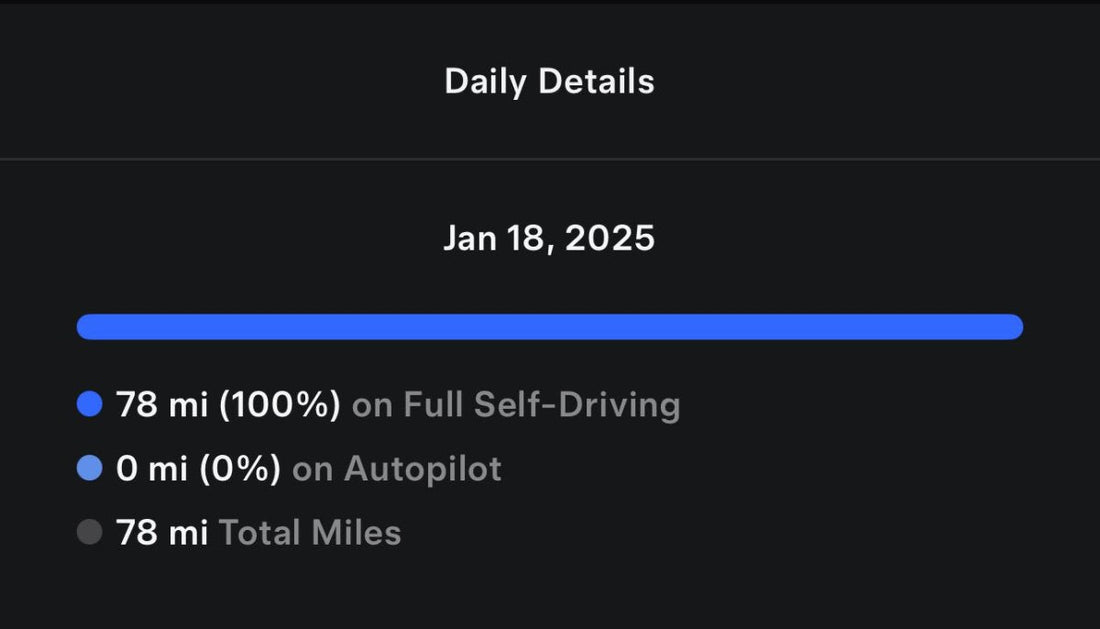Click the gray Total Miles legend dot
This screenshot has height=629, width=1100.
(90, 532)
